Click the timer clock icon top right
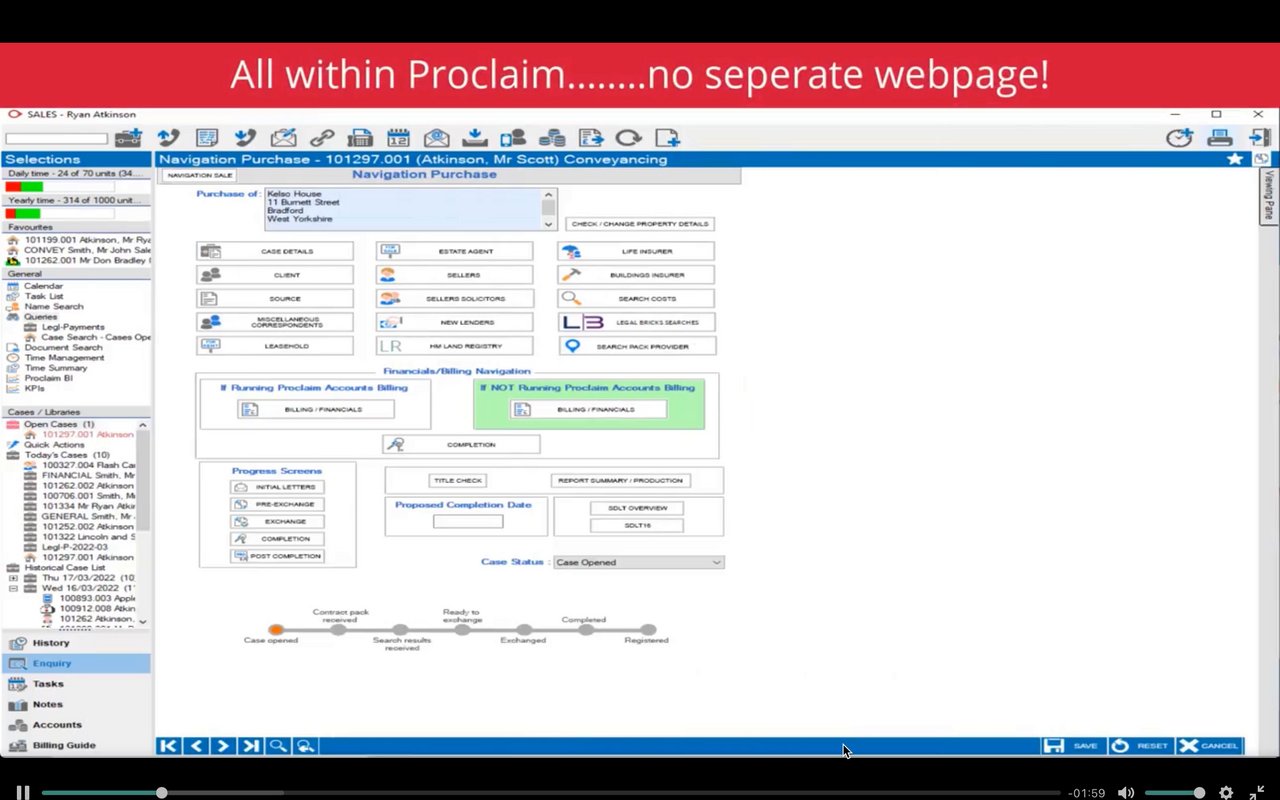Viewport: 1280px width, 800px height. click(1180, 138)
